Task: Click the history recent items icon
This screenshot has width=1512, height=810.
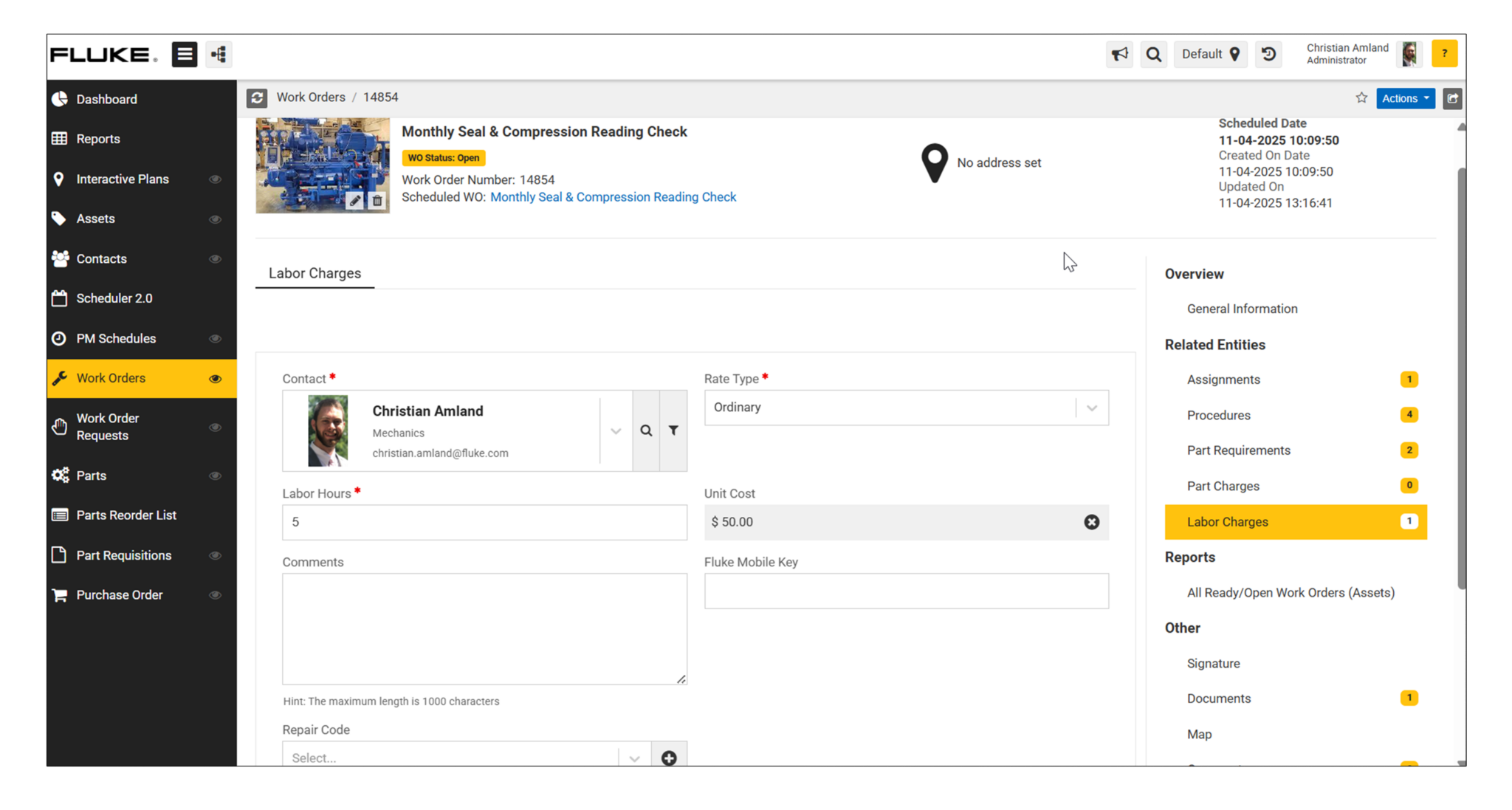Action: tap(1268, 54)
